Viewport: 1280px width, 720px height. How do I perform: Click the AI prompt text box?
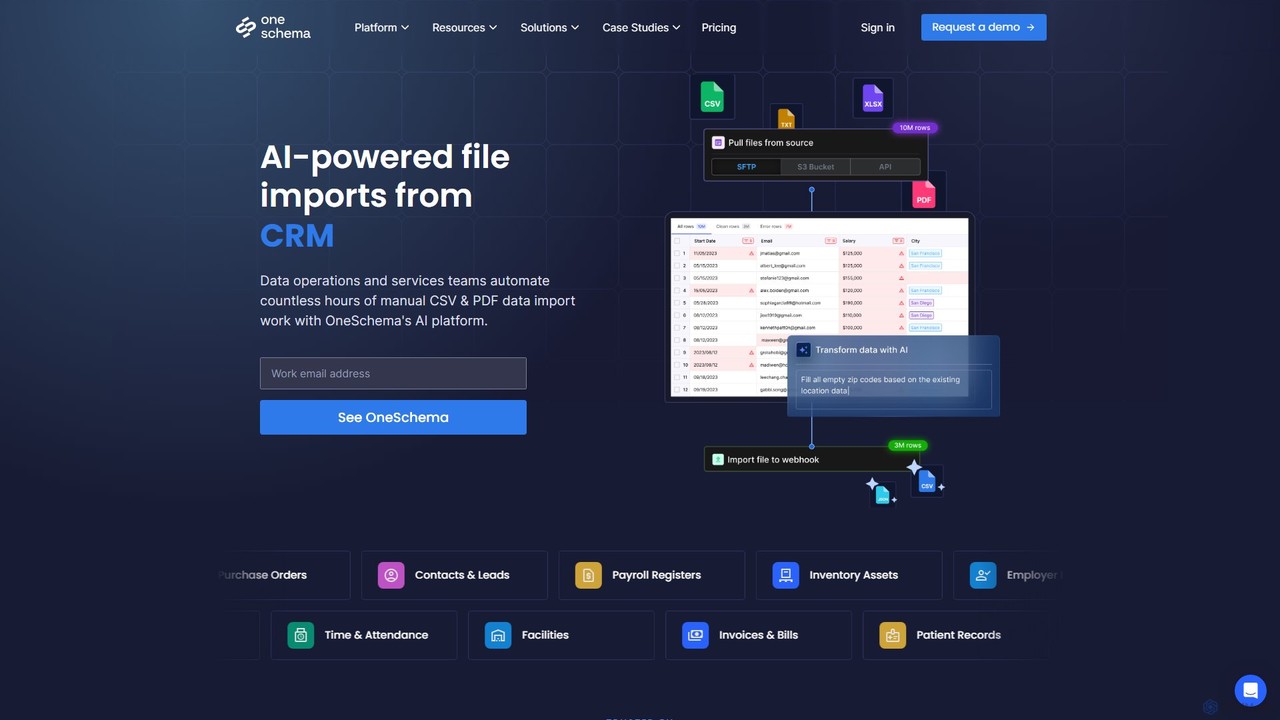[x=893, y=389]
